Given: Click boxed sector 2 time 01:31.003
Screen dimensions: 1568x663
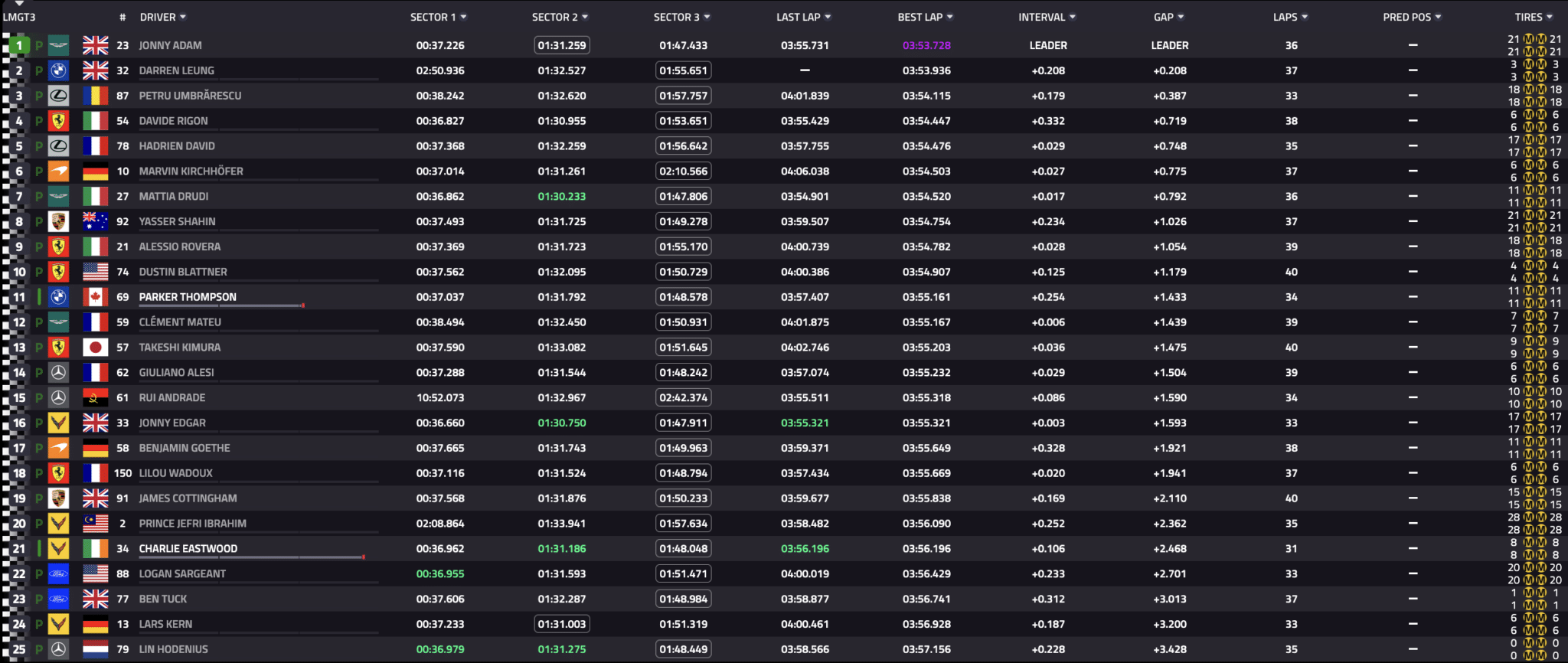Looking at the screenshot, I should [562, 625].
